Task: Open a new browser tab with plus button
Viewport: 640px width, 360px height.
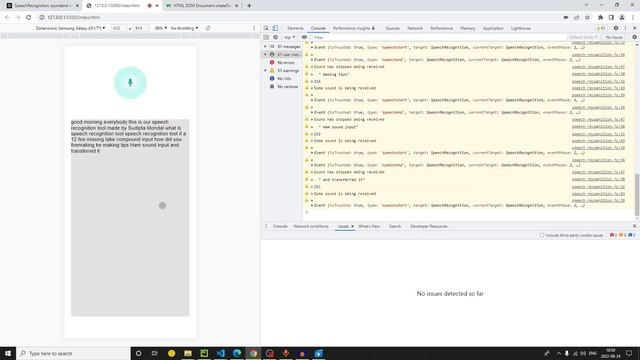Action: coord(249,6)
